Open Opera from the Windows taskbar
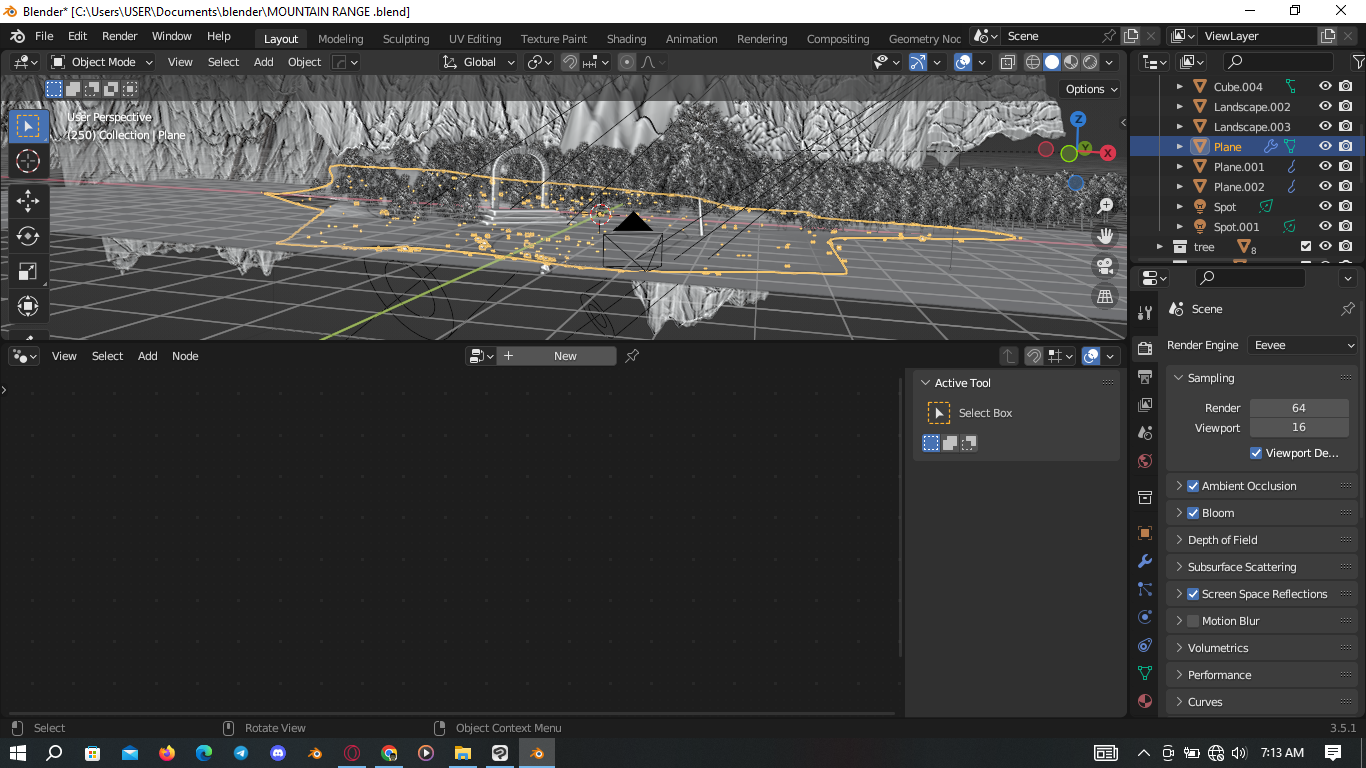This screenshot has width=1366, height=768. (352, 753)
